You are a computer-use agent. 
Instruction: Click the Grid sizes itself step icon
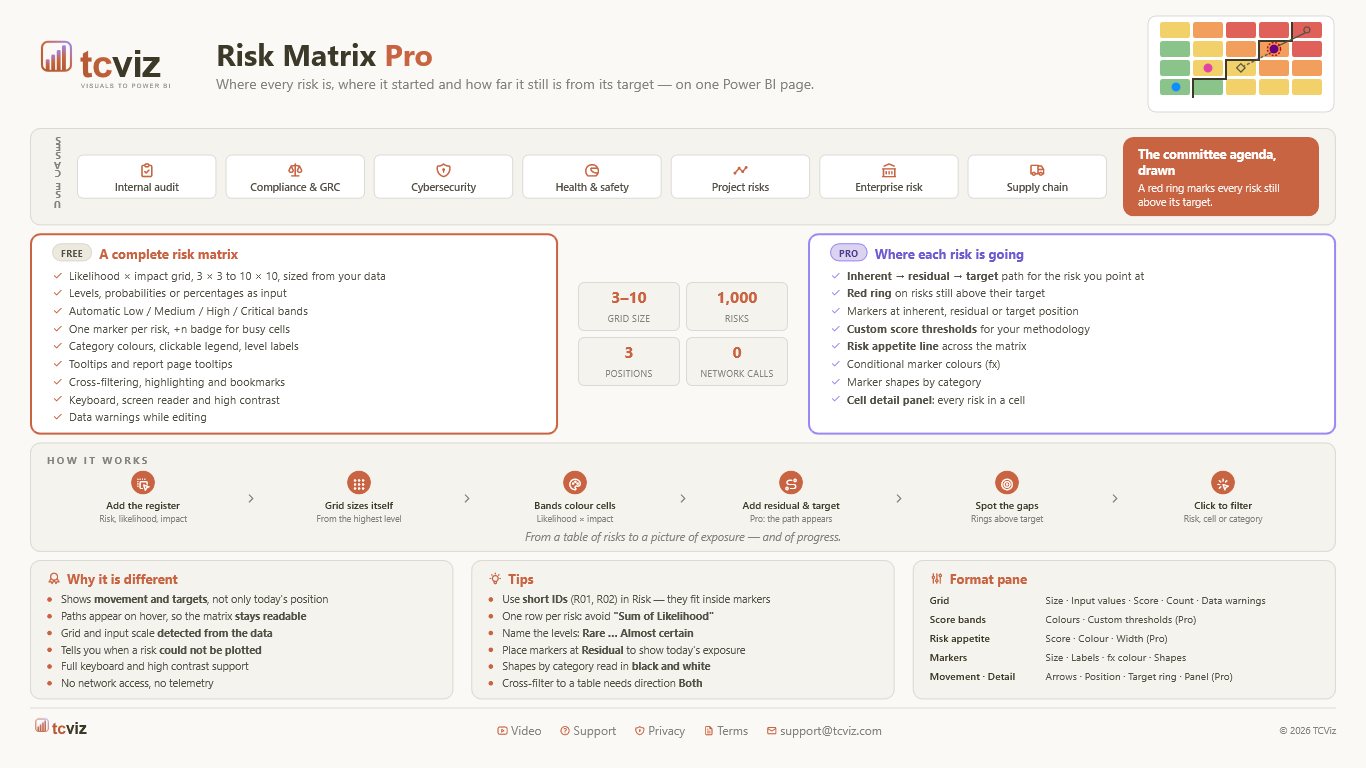[x=359, y=483]
